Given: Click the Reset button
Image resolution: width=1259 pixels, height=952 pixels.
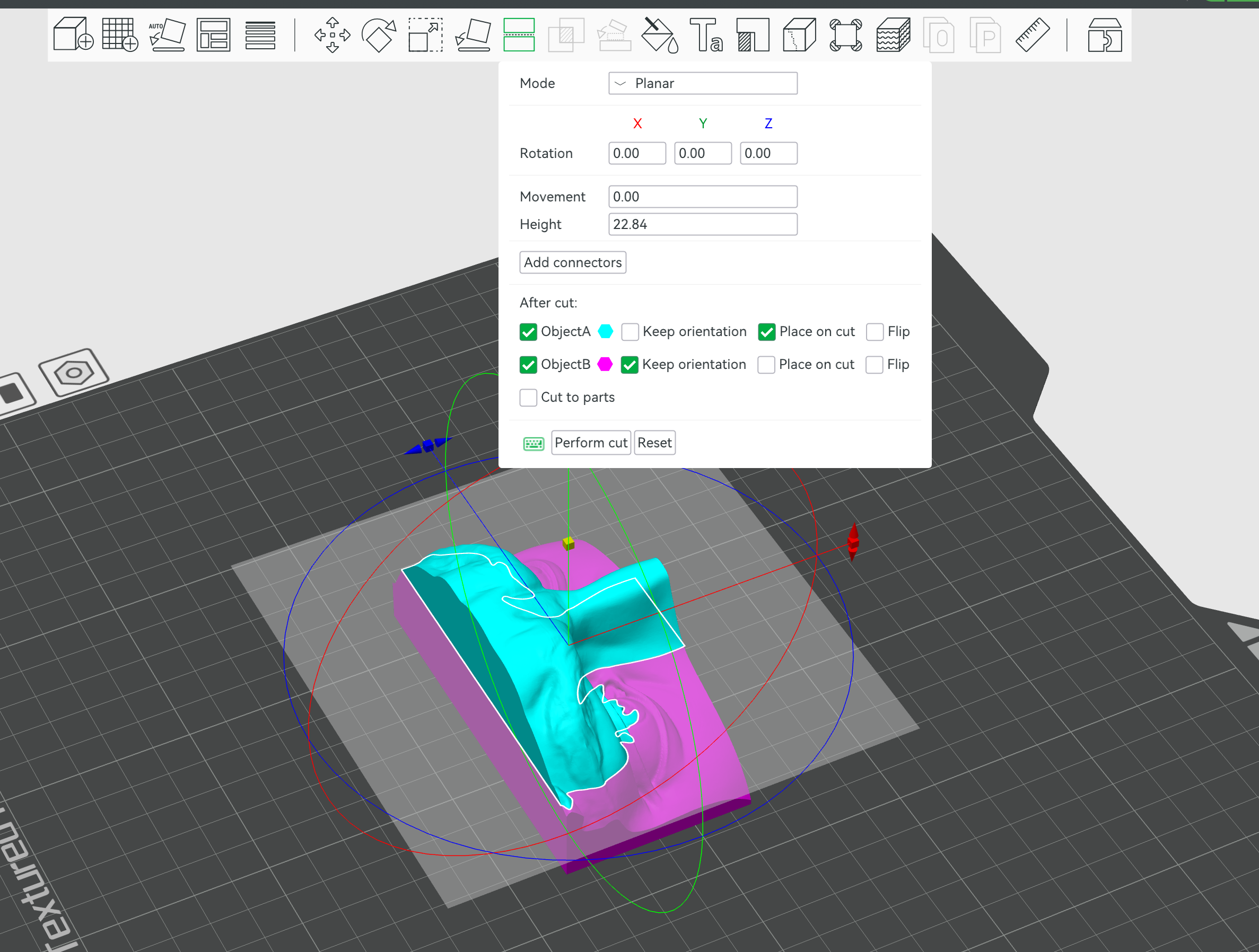Looking at the screenshot, I should coord(654,443).
